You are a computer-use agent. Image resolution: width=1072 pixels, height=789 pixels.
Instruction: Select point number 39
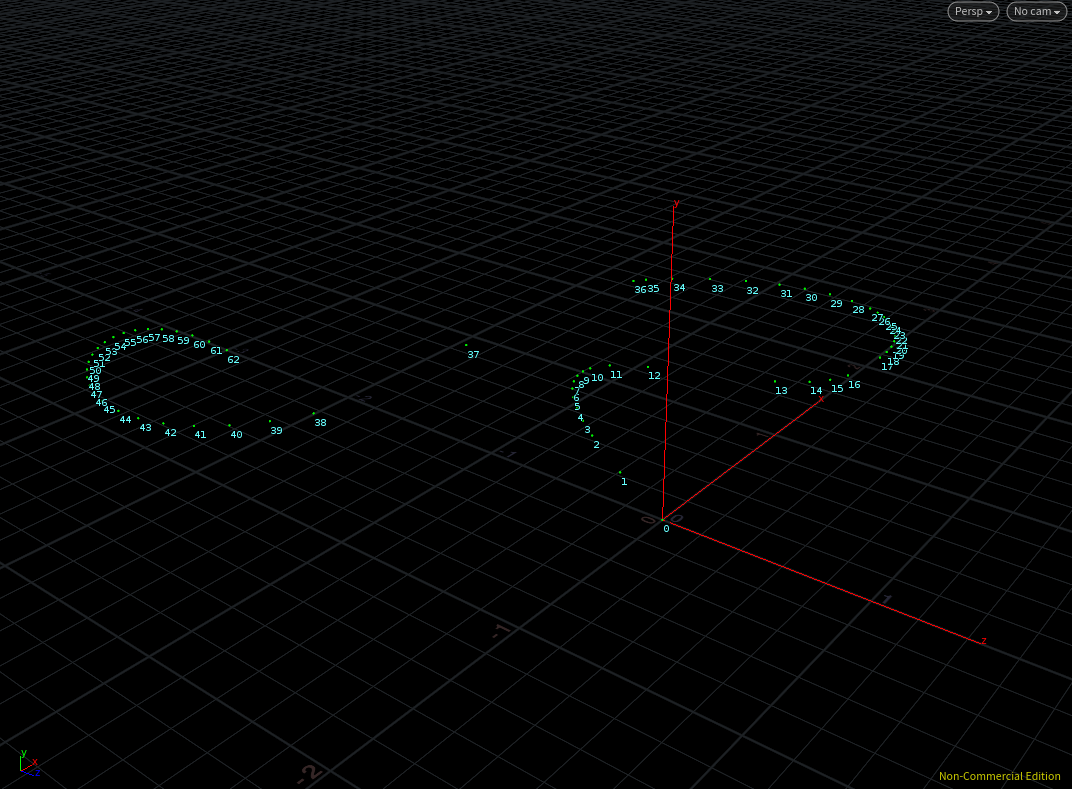[x=276, y=430]
